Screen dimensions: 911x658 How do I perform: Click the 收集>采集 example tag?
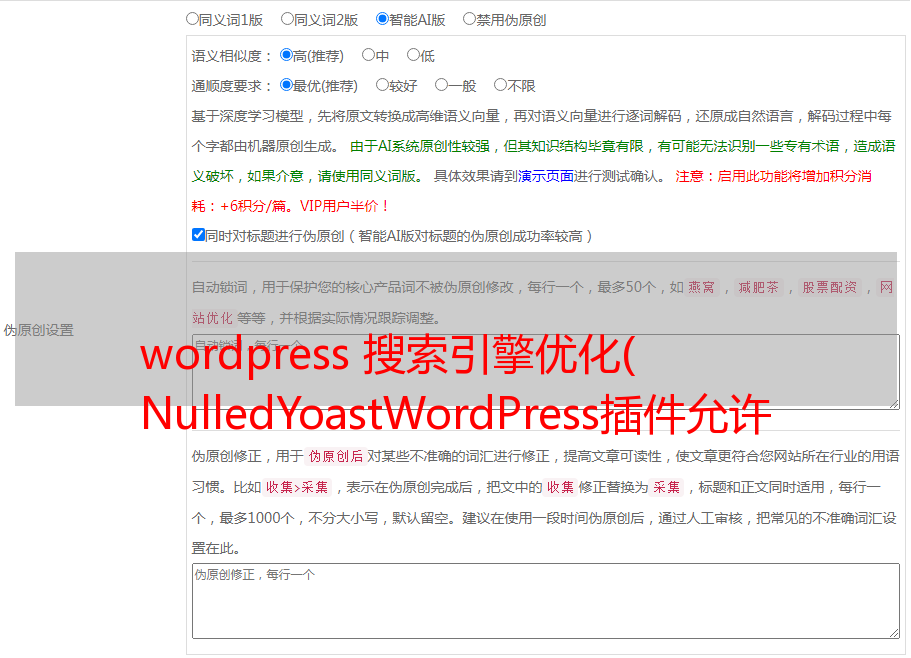click(x=297, y=487)
